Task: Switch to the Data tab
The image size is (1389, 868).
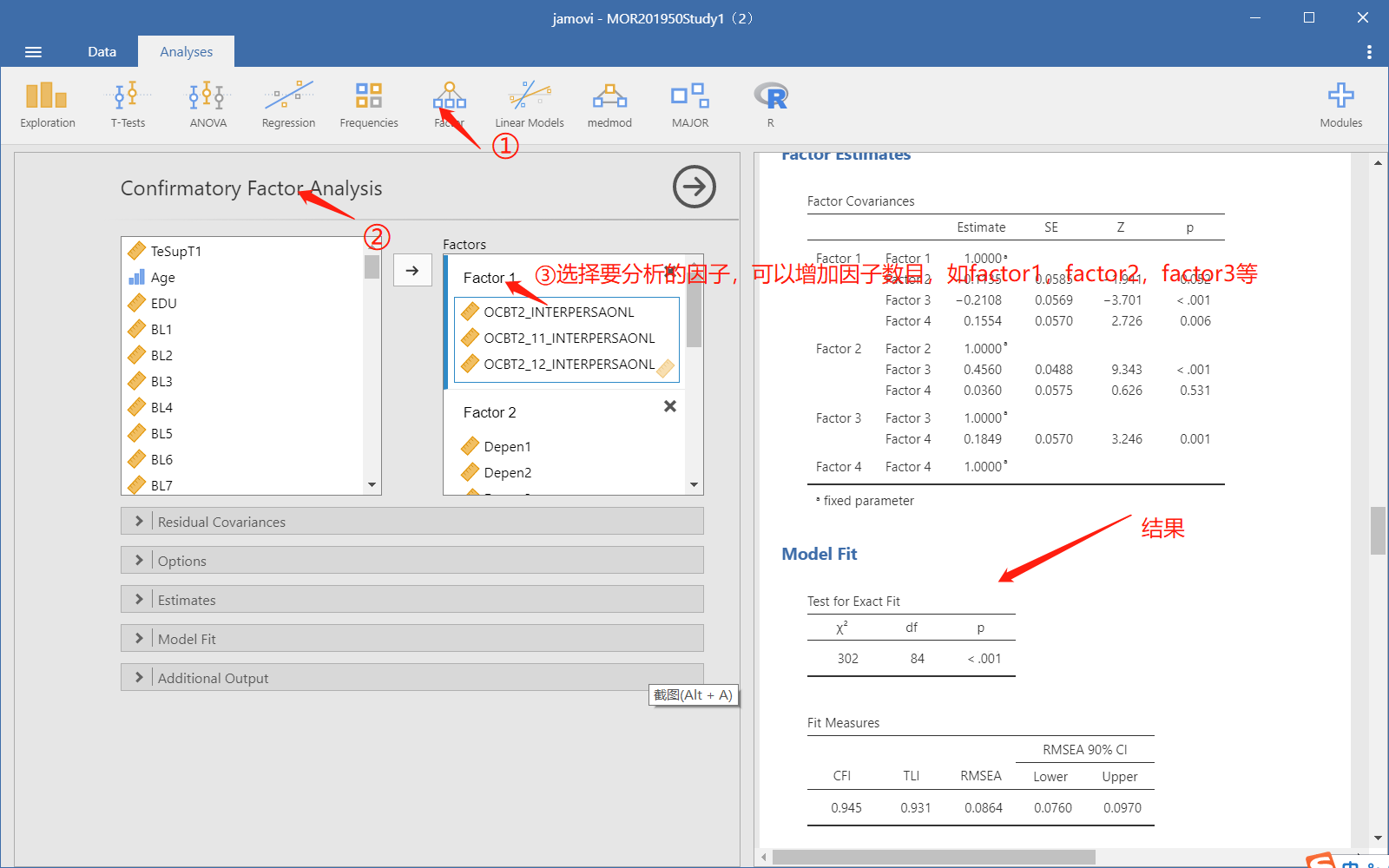Action: pos(102,52)
